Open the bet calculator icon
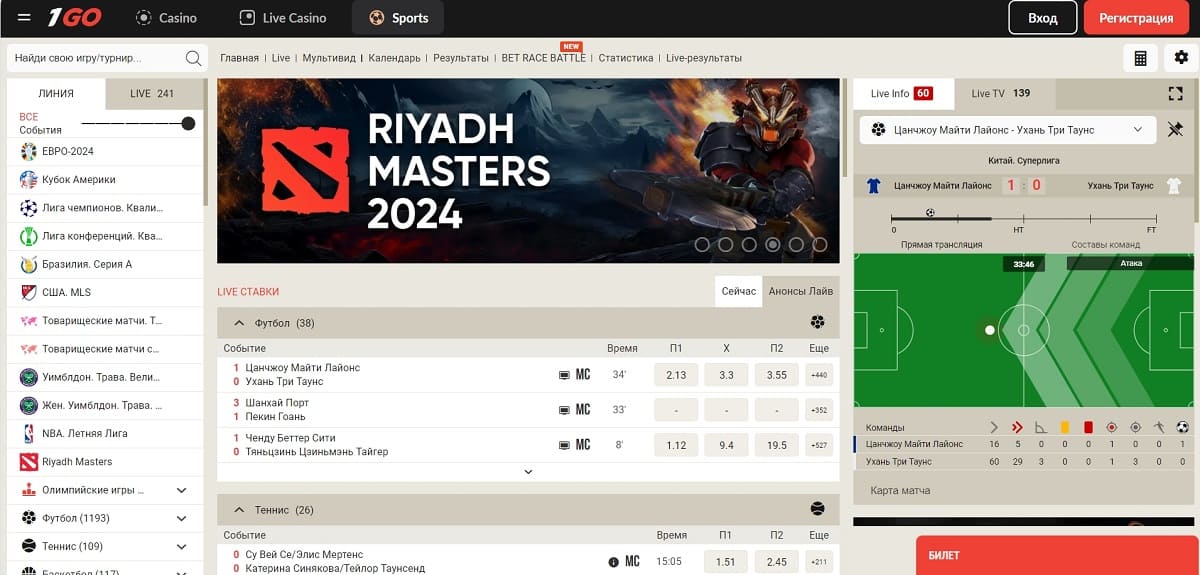The height and width of the screenshot is (575, 1200). pos(1140,58)
